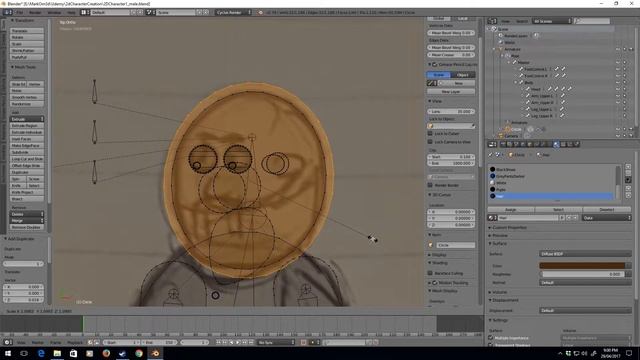The image size is (640, 360).
Task: Open Chrome from taskbar
Action: [139, 353]
